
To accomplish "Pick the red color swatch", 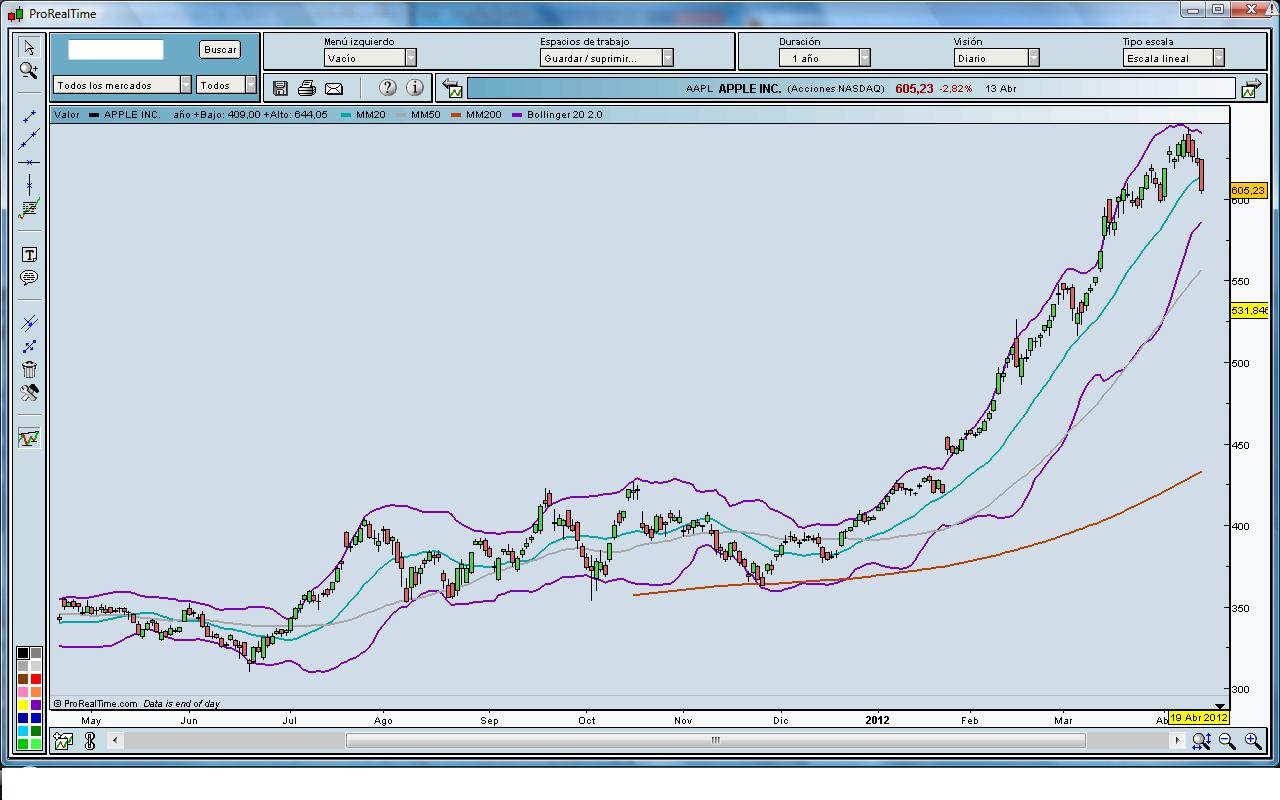I will click(36, 679).
